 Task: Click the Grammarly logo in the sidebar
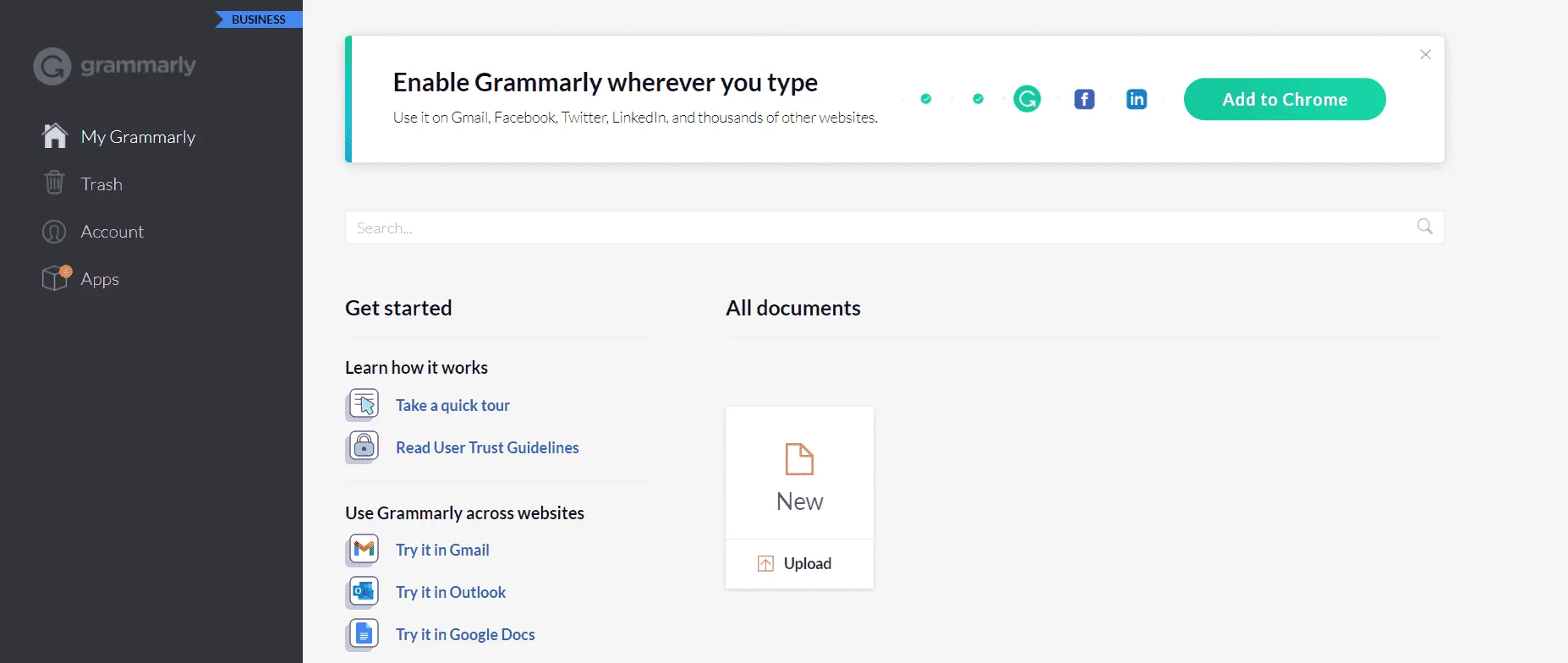click(x=114, y=65)
